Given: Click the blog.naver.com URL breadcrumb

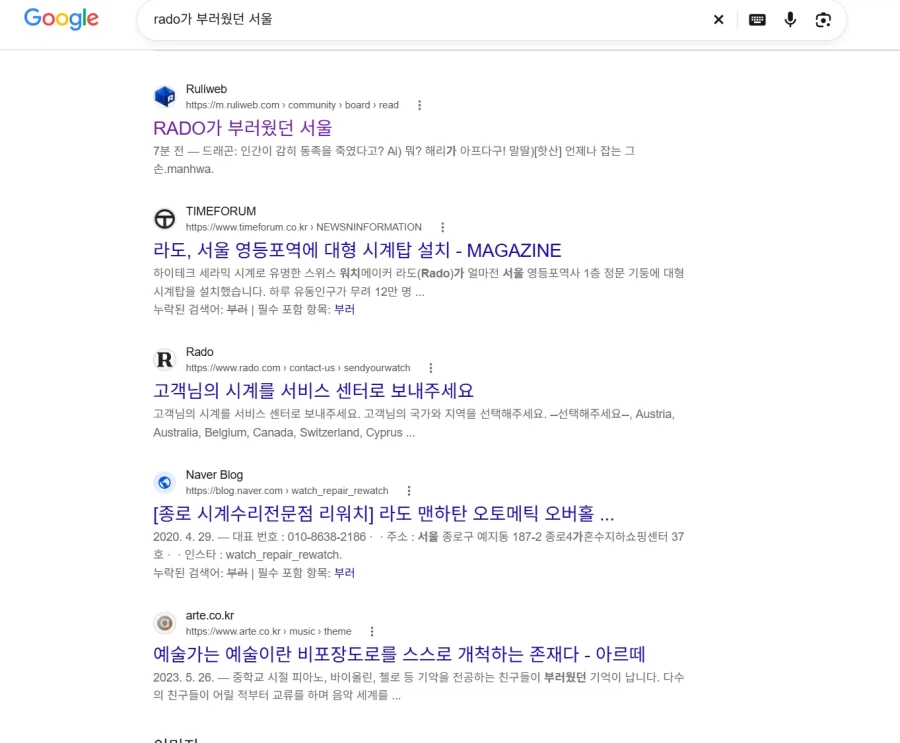Looking at the screenshot, I should (287, 491).
